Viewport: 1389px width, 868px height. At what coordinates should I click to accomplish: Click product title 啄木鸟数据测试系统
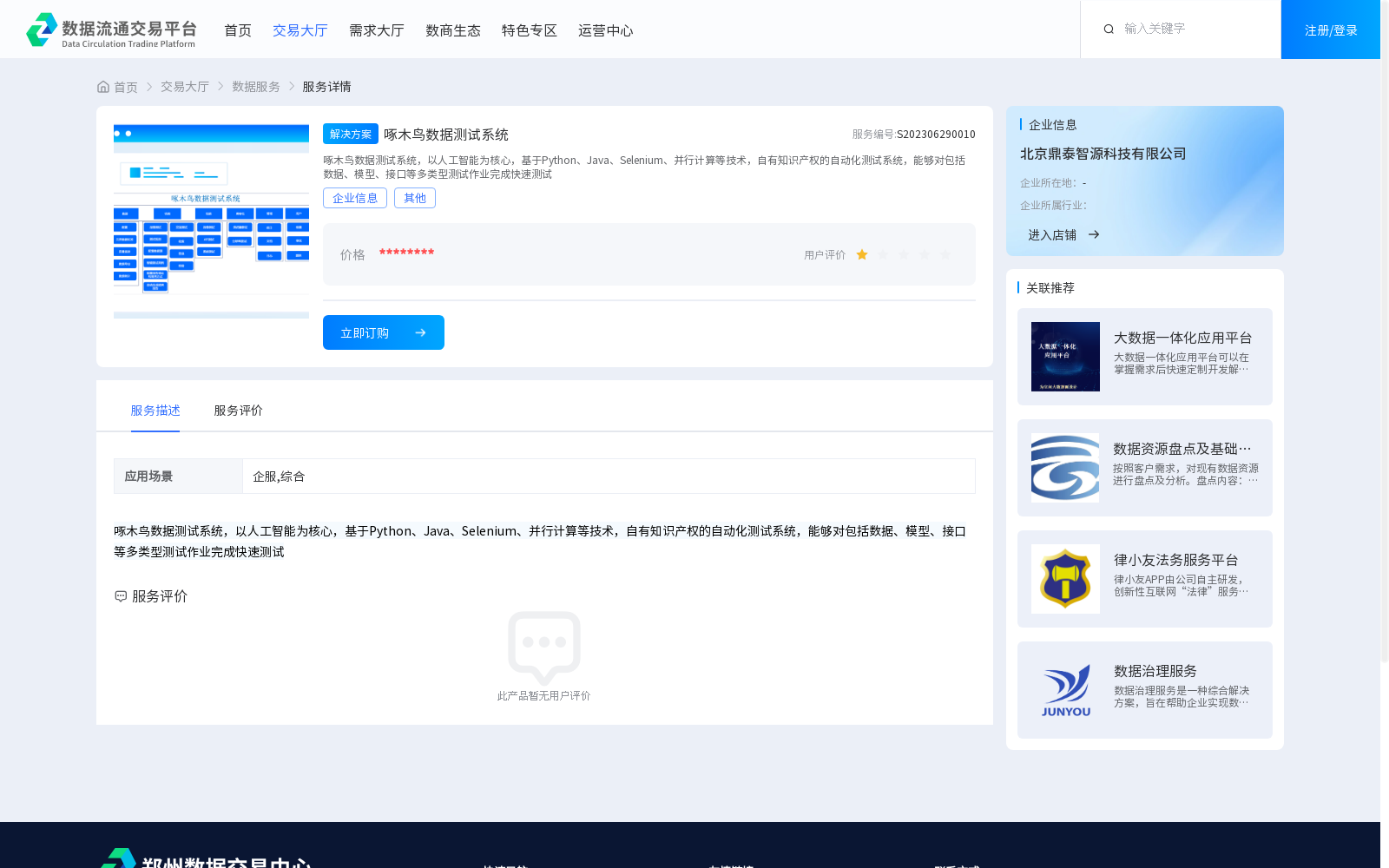(446, 135)
